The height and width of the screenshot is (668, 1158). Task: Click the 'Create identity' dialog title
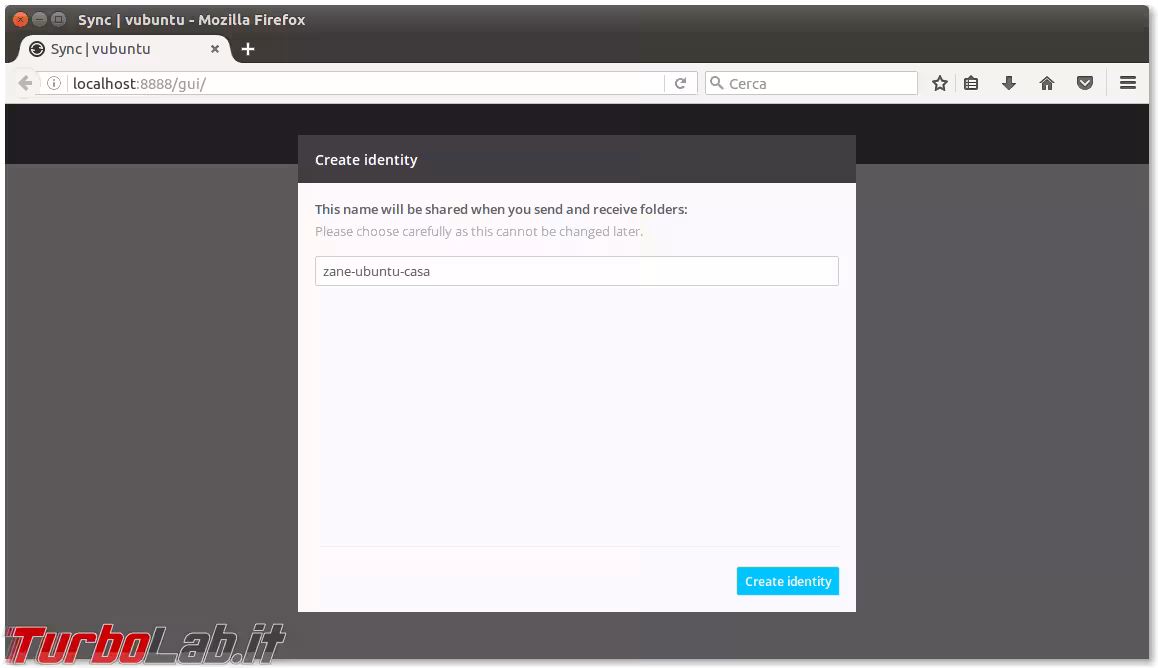[366, 160]
